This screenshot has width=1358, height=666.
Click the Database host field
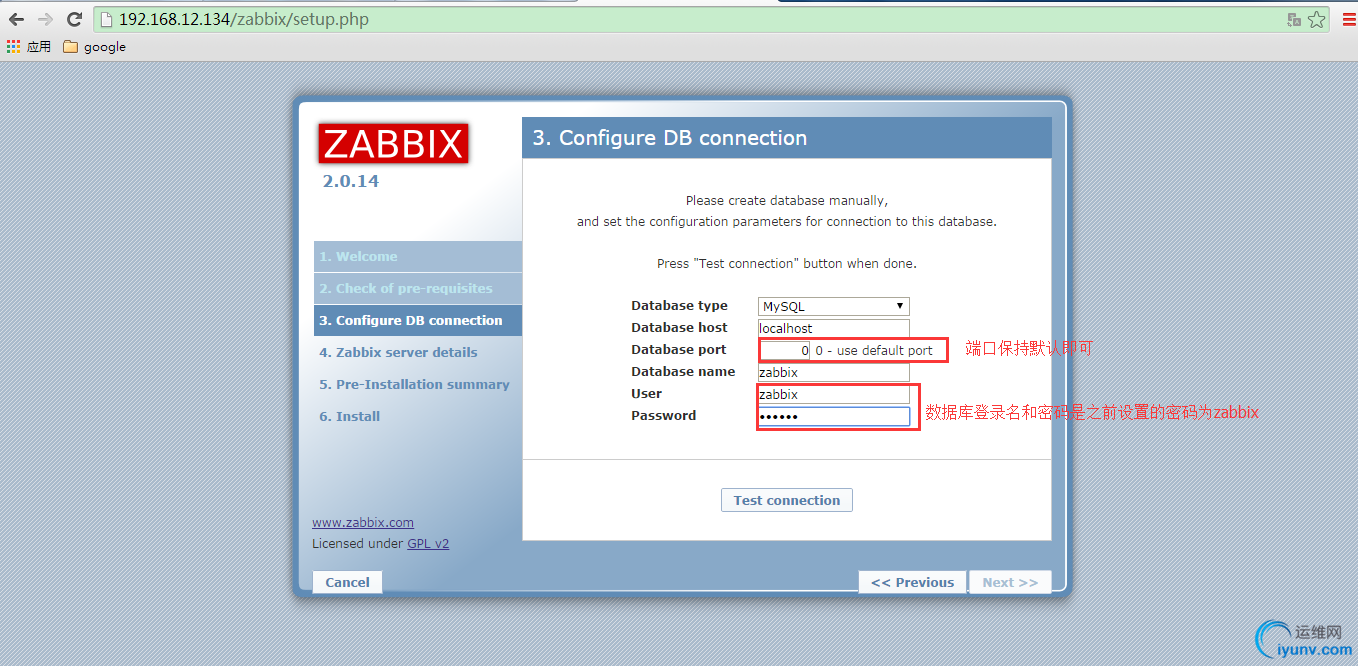pos(834,328)
